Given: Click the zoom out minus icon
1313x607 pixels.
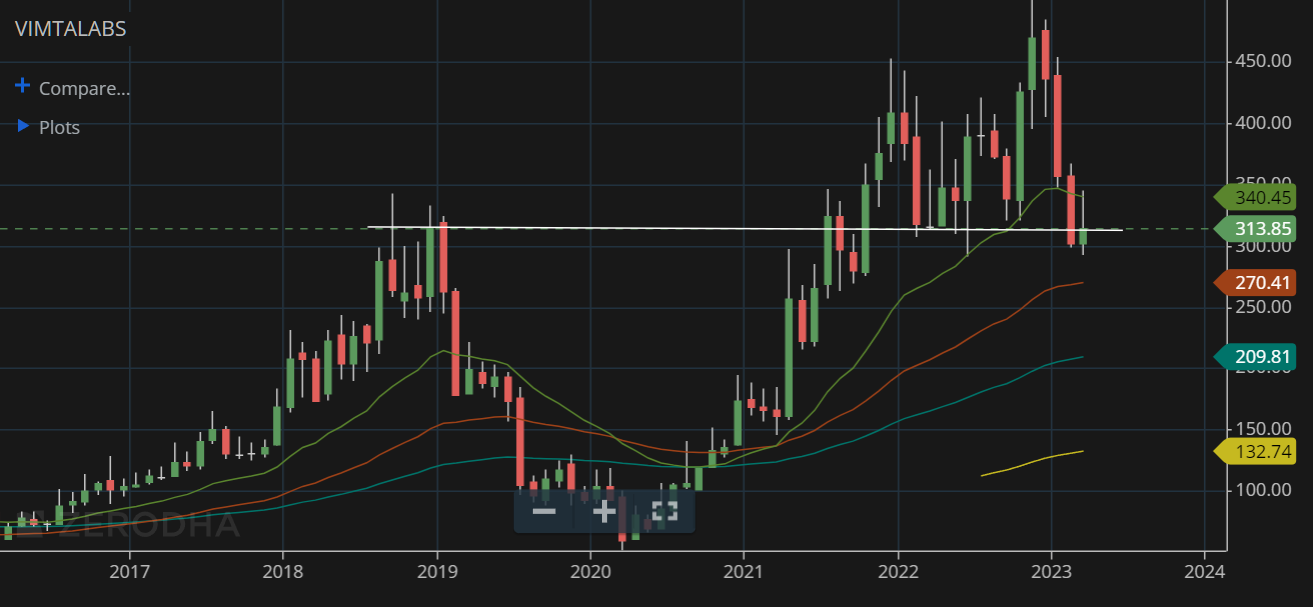Looking at the screenshot, I should (x=544, y=512).
